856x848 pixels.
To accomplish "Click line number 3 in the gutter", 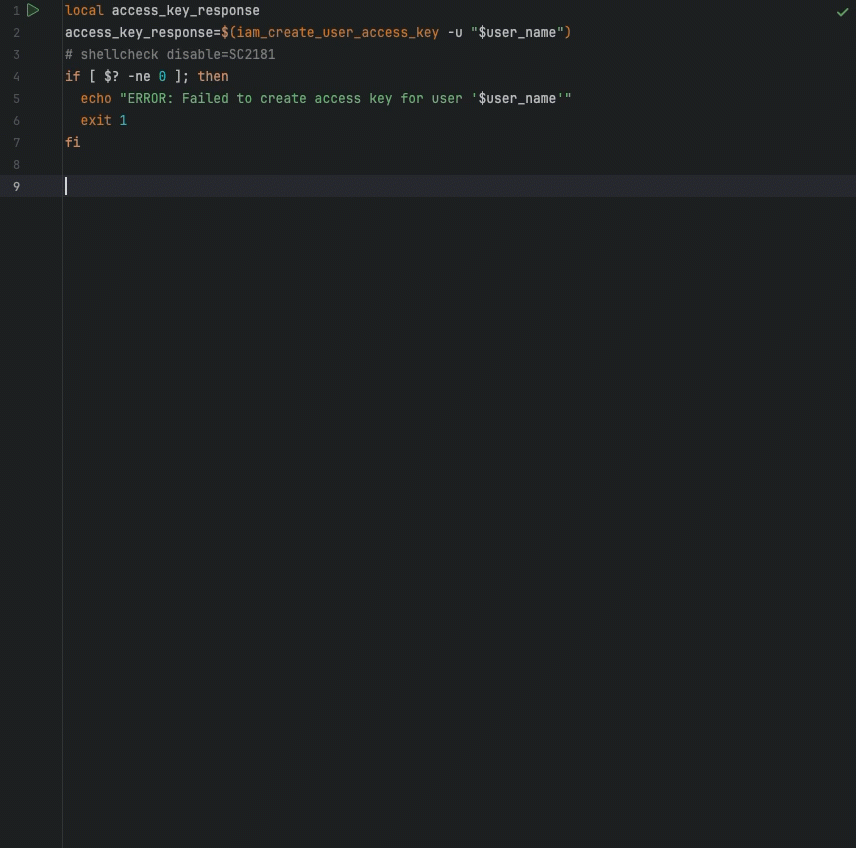I will [16, 54].
